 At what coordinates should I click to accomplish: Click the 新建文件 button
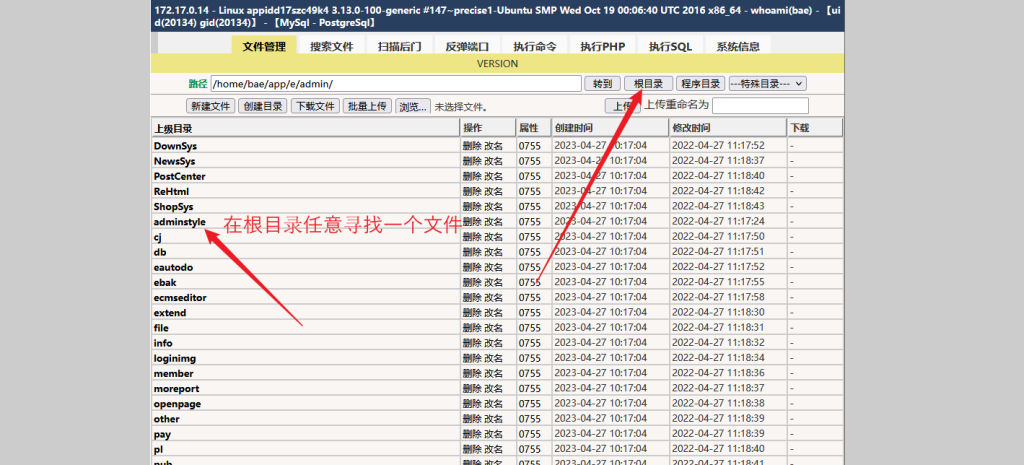pos(211,106)
